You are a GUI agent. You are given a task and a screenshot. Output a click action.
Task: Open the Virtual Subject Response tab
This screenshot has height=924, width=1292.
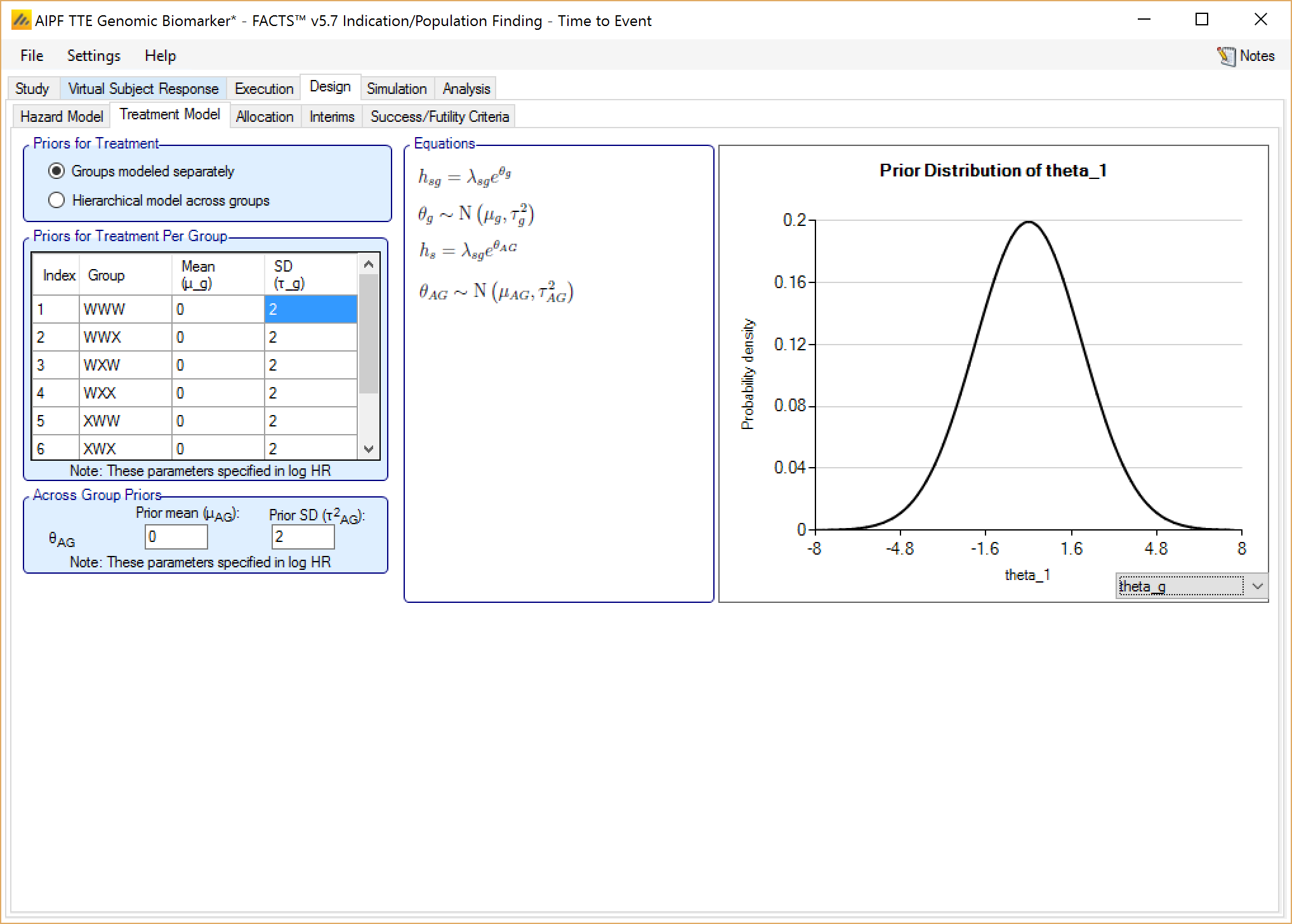(143, 89)
